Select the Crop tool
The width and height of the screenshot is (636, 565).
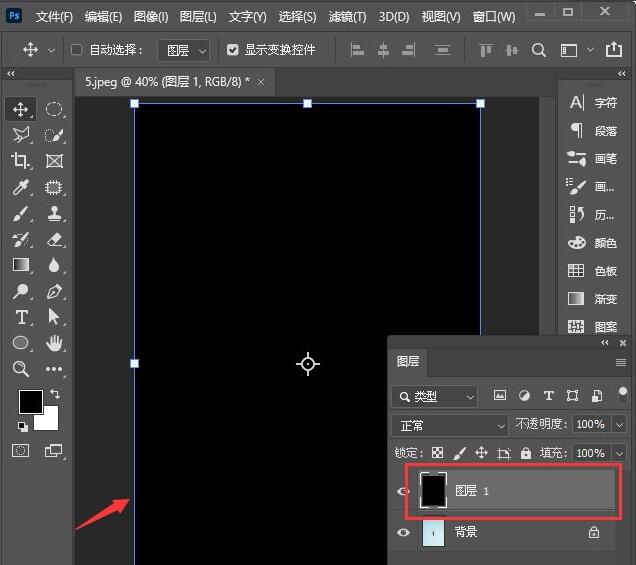[x=21, y=161]
